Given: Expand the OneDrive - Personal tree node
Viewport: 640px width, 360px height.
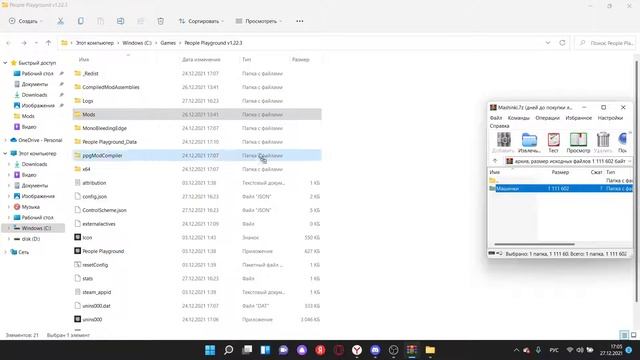Looking at the screenshot, I should pyautogui.click(x=5, y=140).
